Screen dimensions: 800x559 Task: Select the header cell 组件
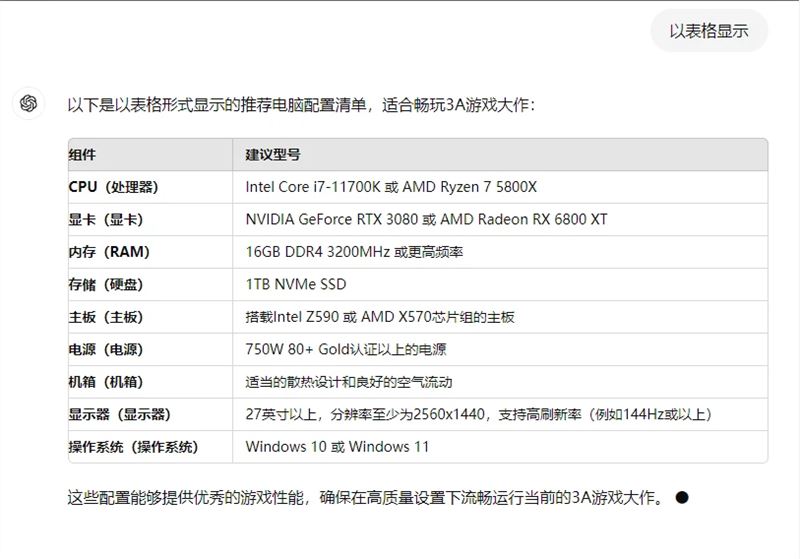151,155
